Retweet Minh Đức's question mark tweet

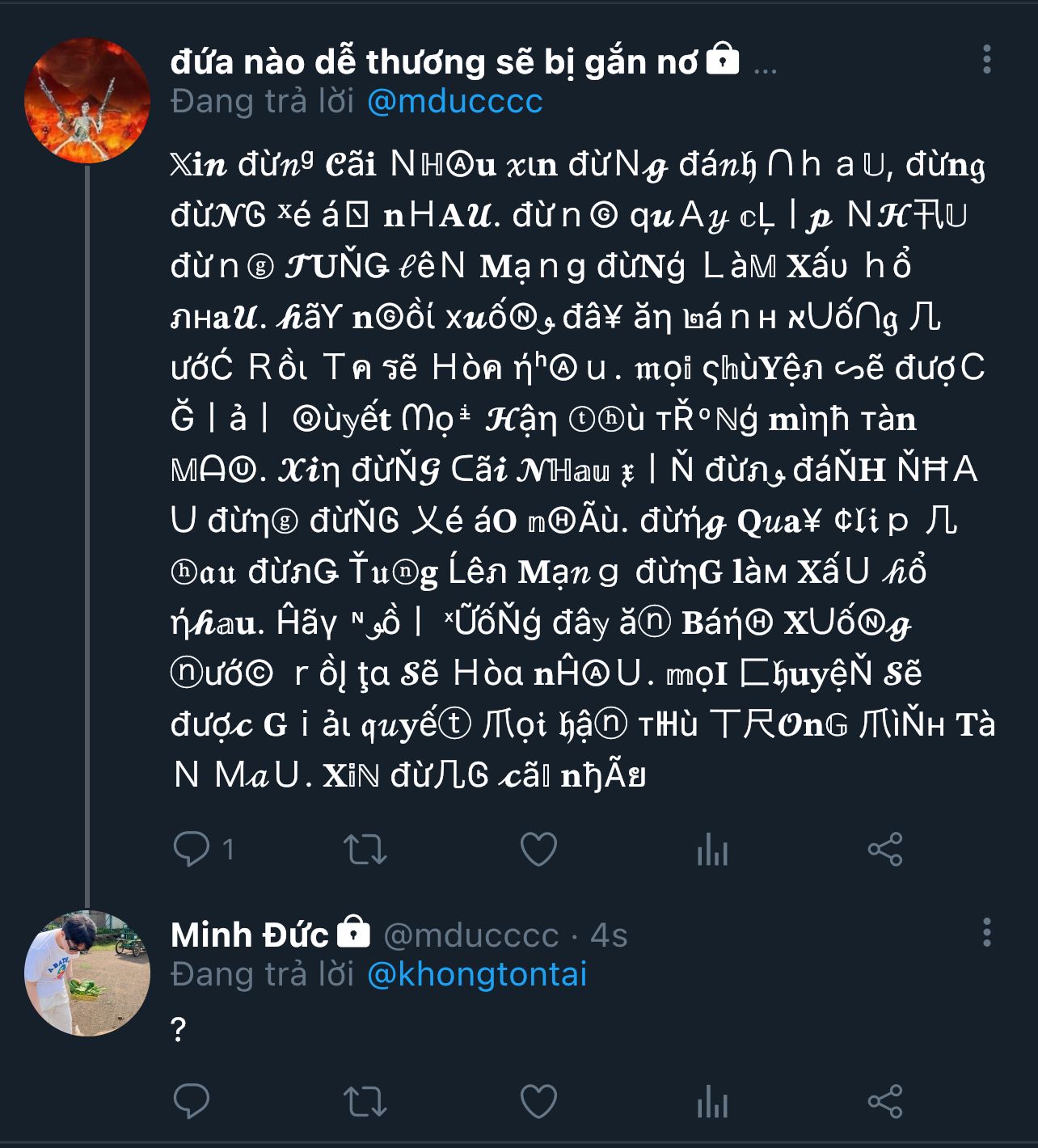point(365,1101)
